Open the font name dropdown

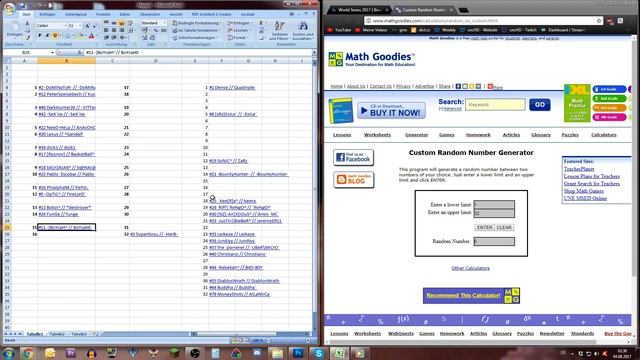[x=65, y=26]
